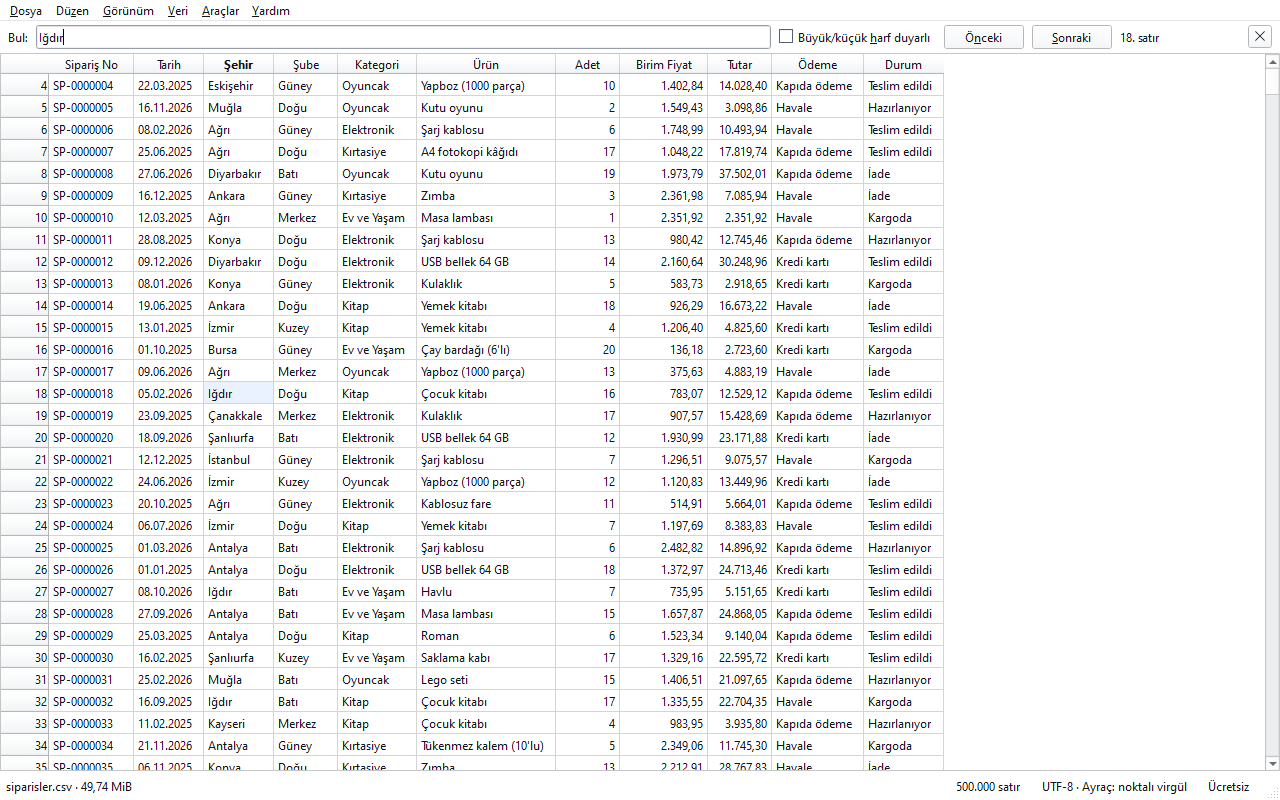The height and width of the screenshot is (800, 1280).
Task: Click the Tükenmez kalem (10'lu) cell
Action: (486, 746)
